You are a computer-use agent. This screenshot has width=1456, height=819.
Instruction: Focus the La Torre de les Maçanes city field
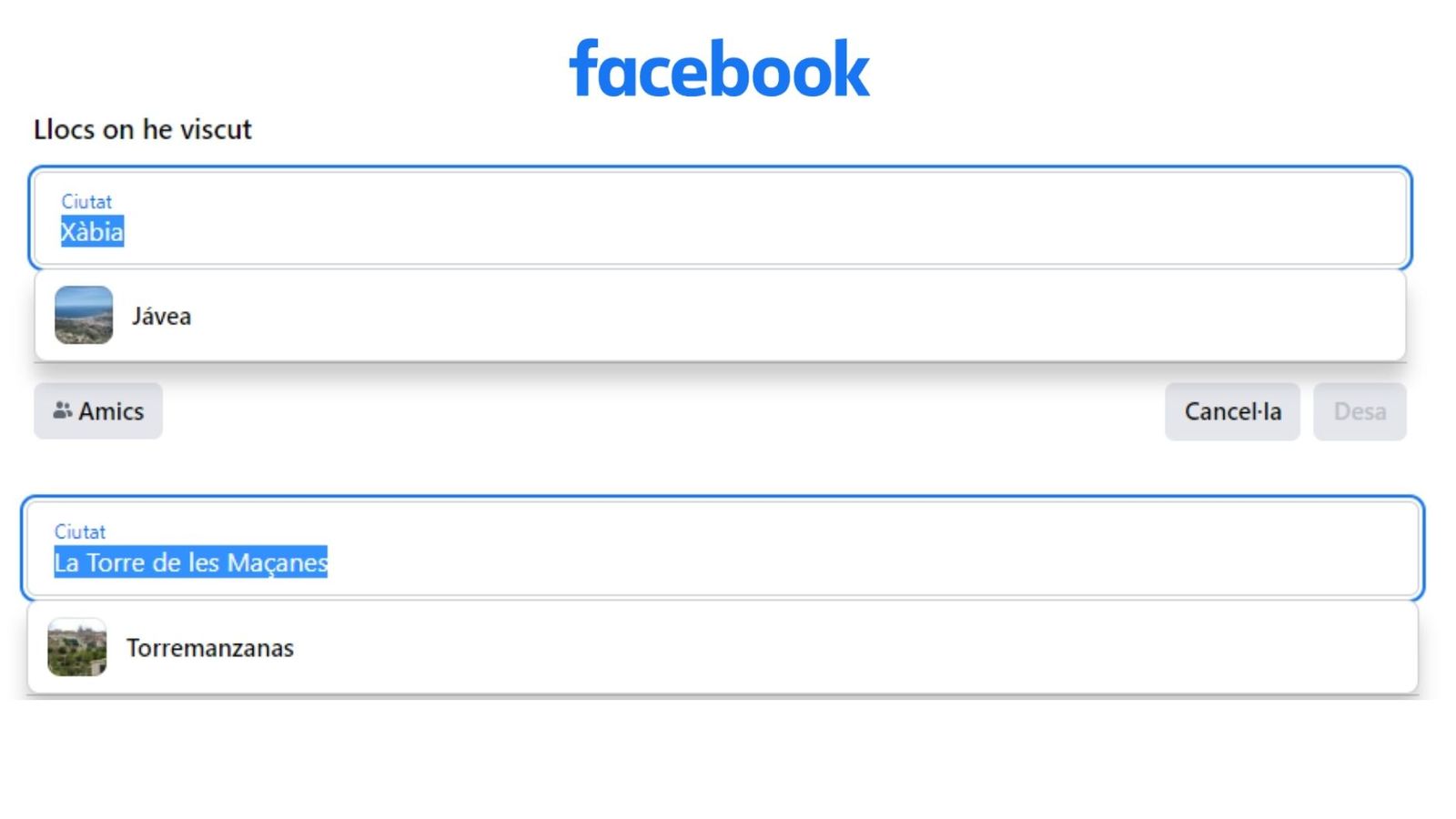[x=723, y=549]
